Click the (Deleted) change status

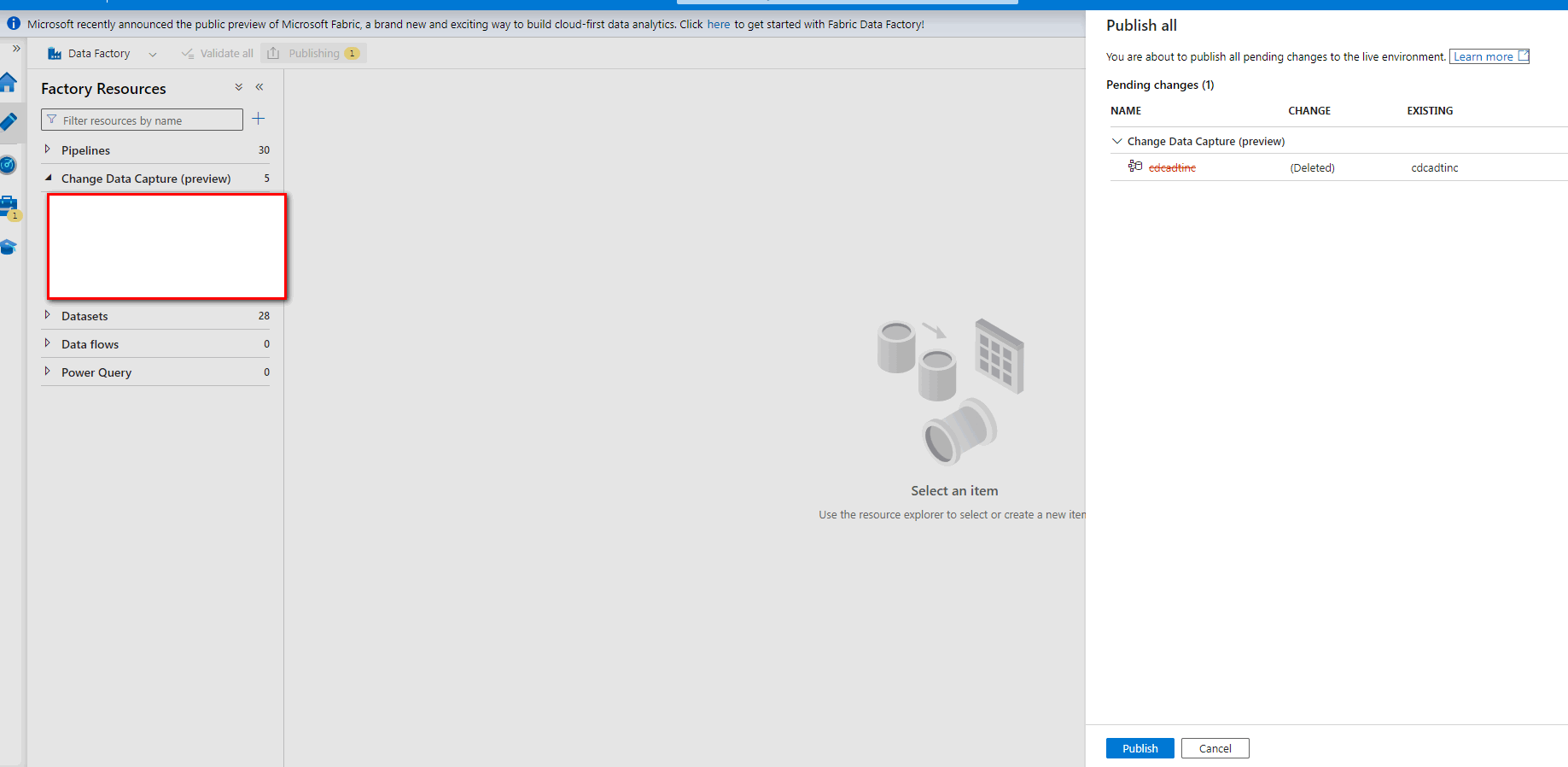[1312, 168]
